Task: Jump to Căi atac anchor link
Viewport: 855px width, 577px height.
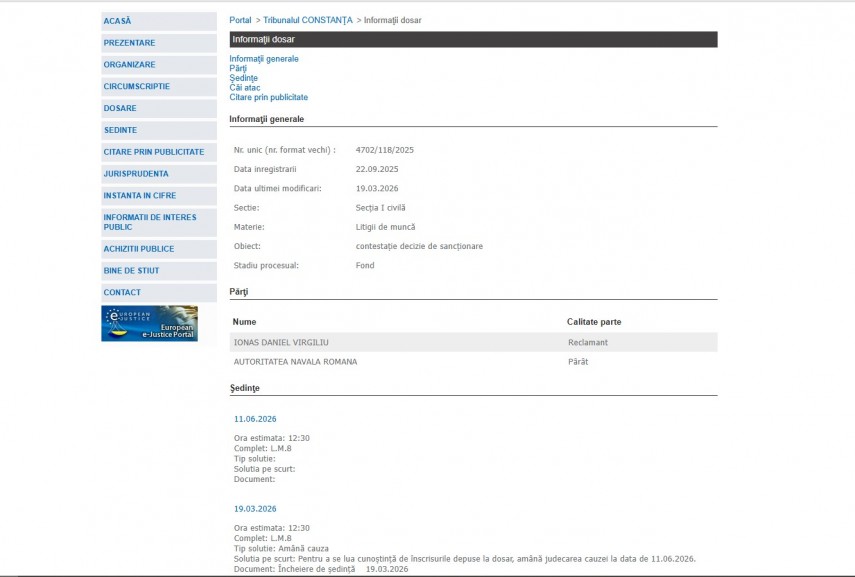Action: pyautogui.click(x=245, y=88)
